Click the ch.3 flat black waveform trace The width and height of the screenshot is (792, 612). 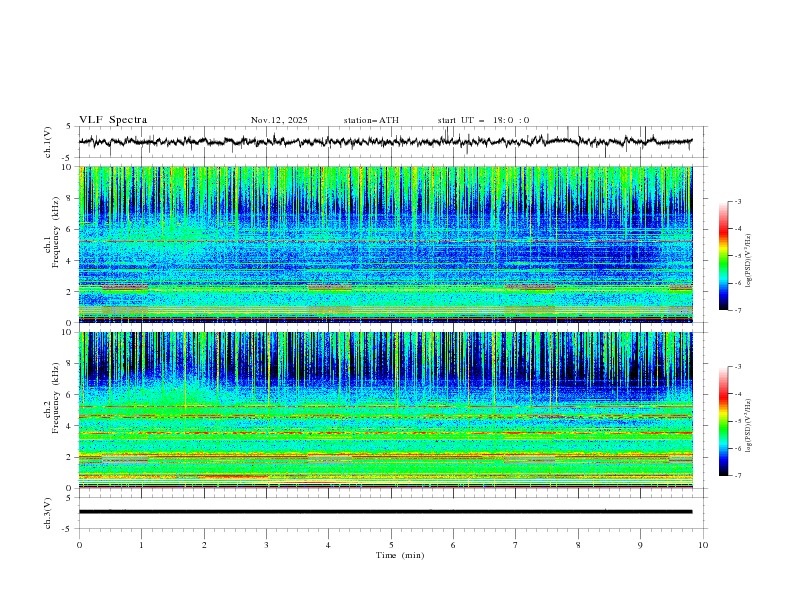(385, 512)
